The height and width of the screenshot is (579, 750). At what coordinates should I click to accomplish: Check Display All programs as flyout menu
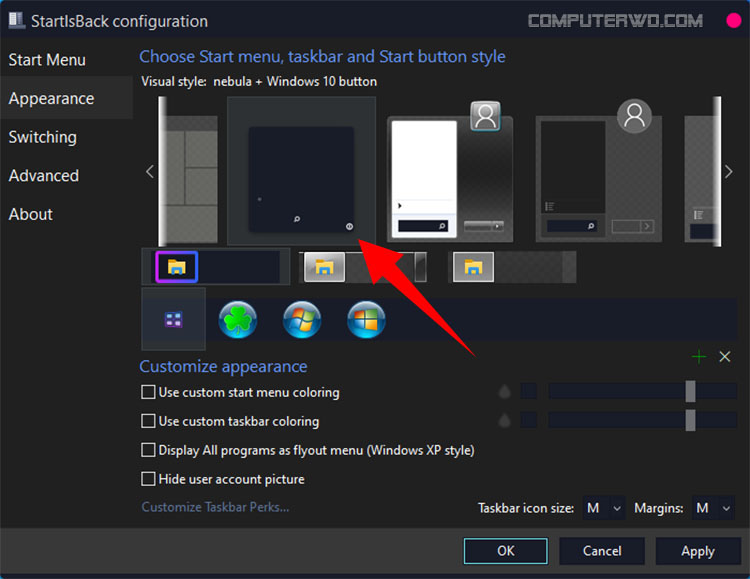[x=148, y=450]
